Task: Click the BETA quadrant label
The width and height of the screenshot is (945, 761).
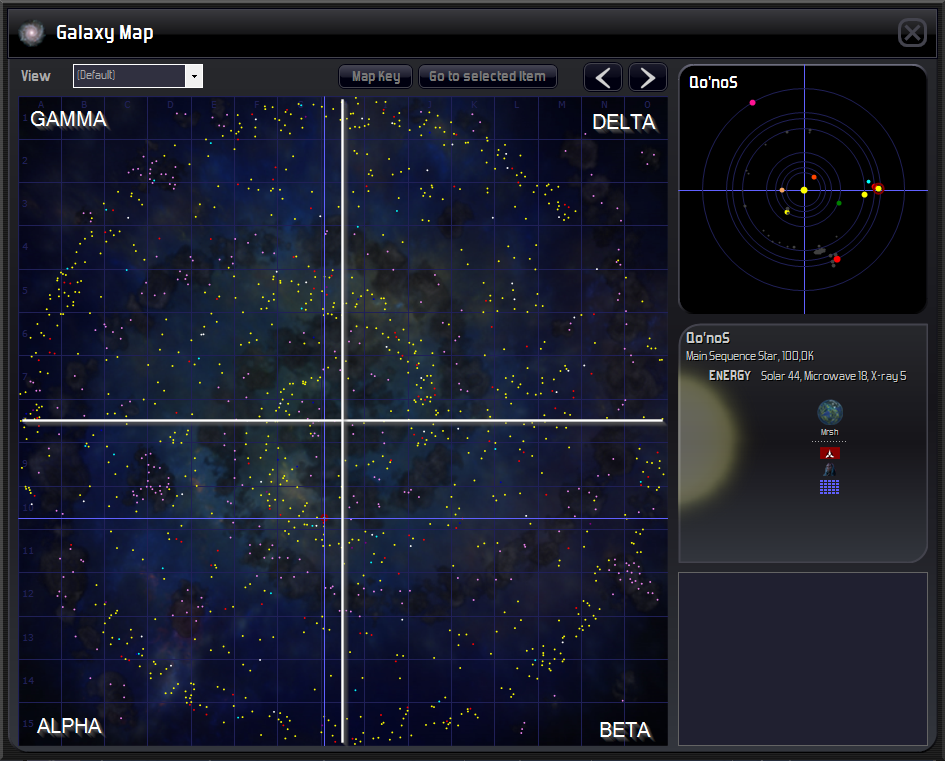Action: pyautogui.click(x=625, y=730)
